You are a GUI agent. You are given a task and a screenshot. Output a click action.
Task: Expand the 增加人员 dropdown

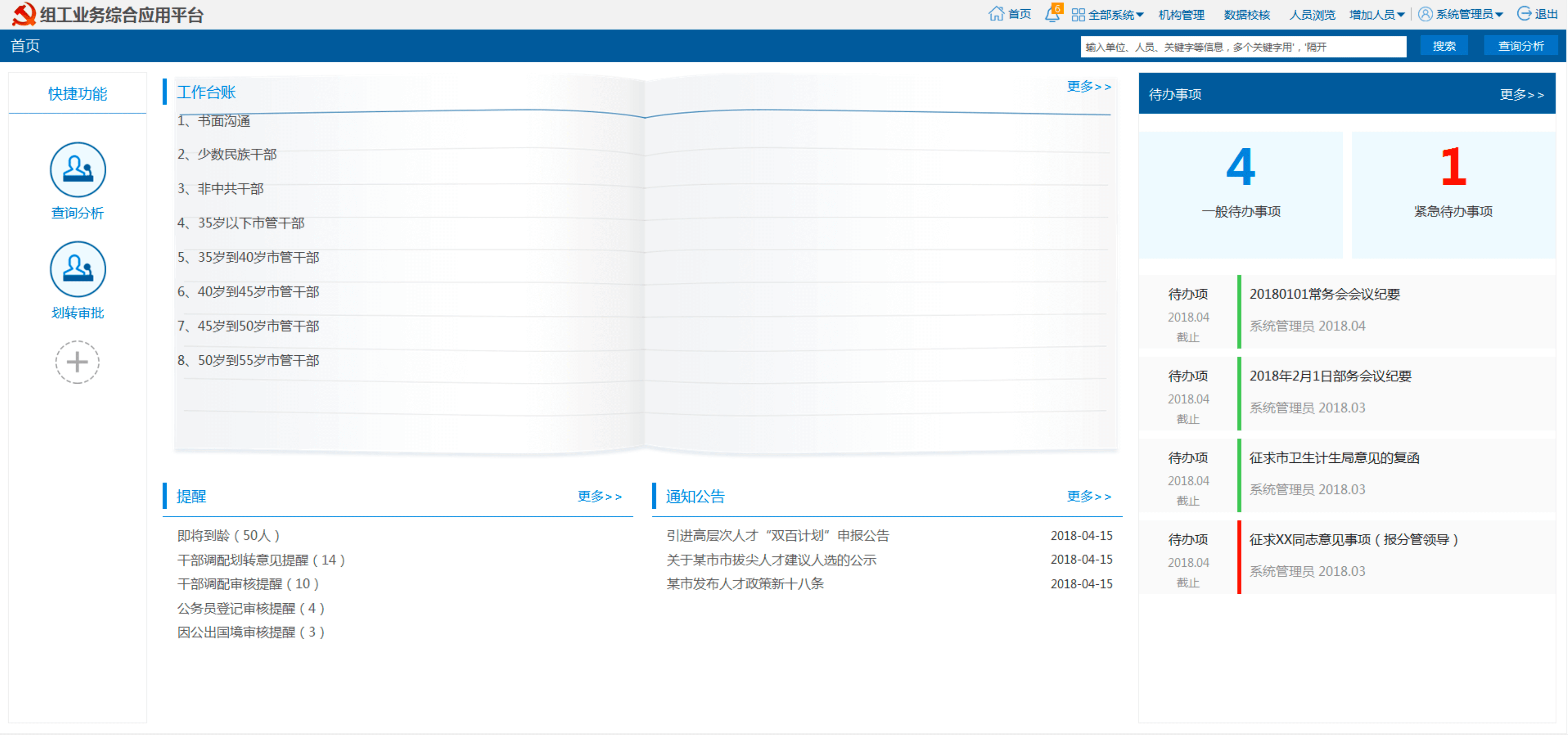coord(1400,15)
